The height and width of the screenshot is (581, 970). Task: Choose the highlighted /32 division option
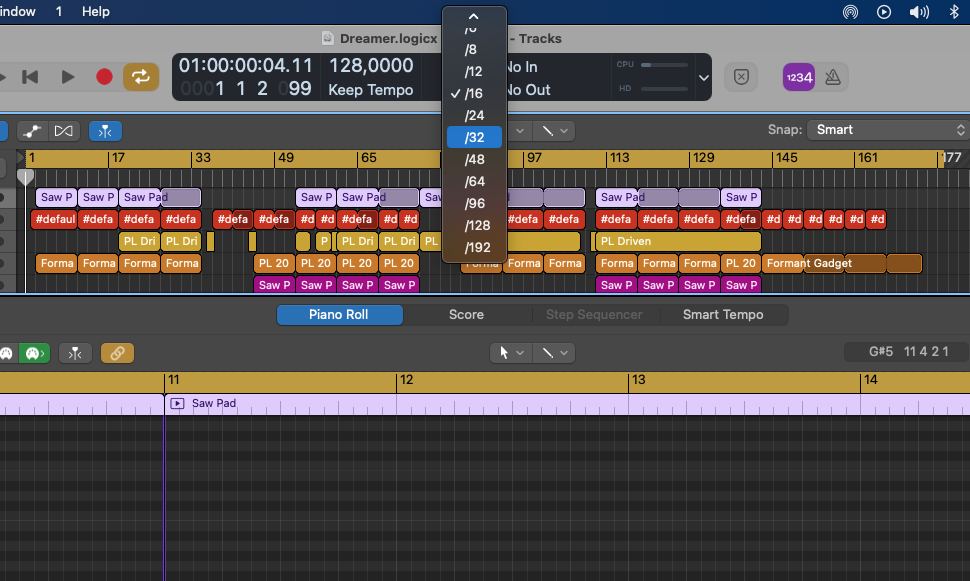coord(474,137)
